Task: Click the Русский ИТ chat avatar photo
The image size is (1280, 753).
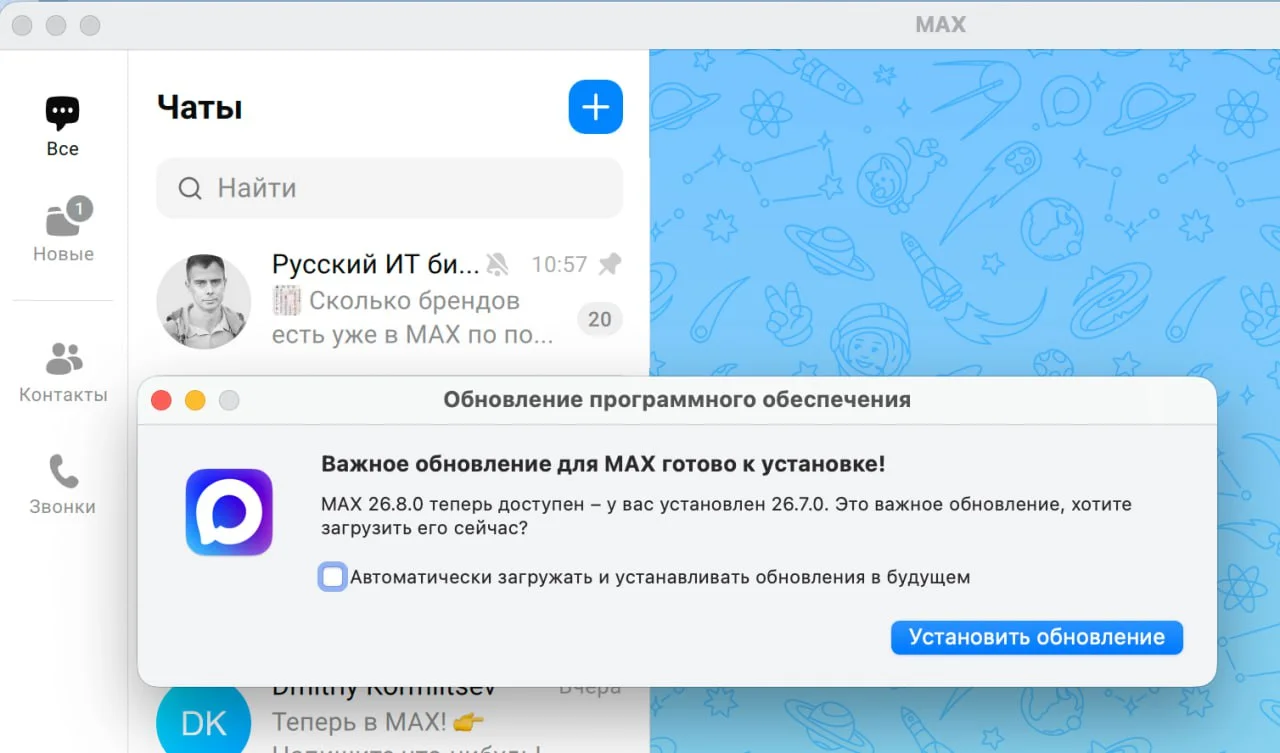Action: [x=204, y=301]
